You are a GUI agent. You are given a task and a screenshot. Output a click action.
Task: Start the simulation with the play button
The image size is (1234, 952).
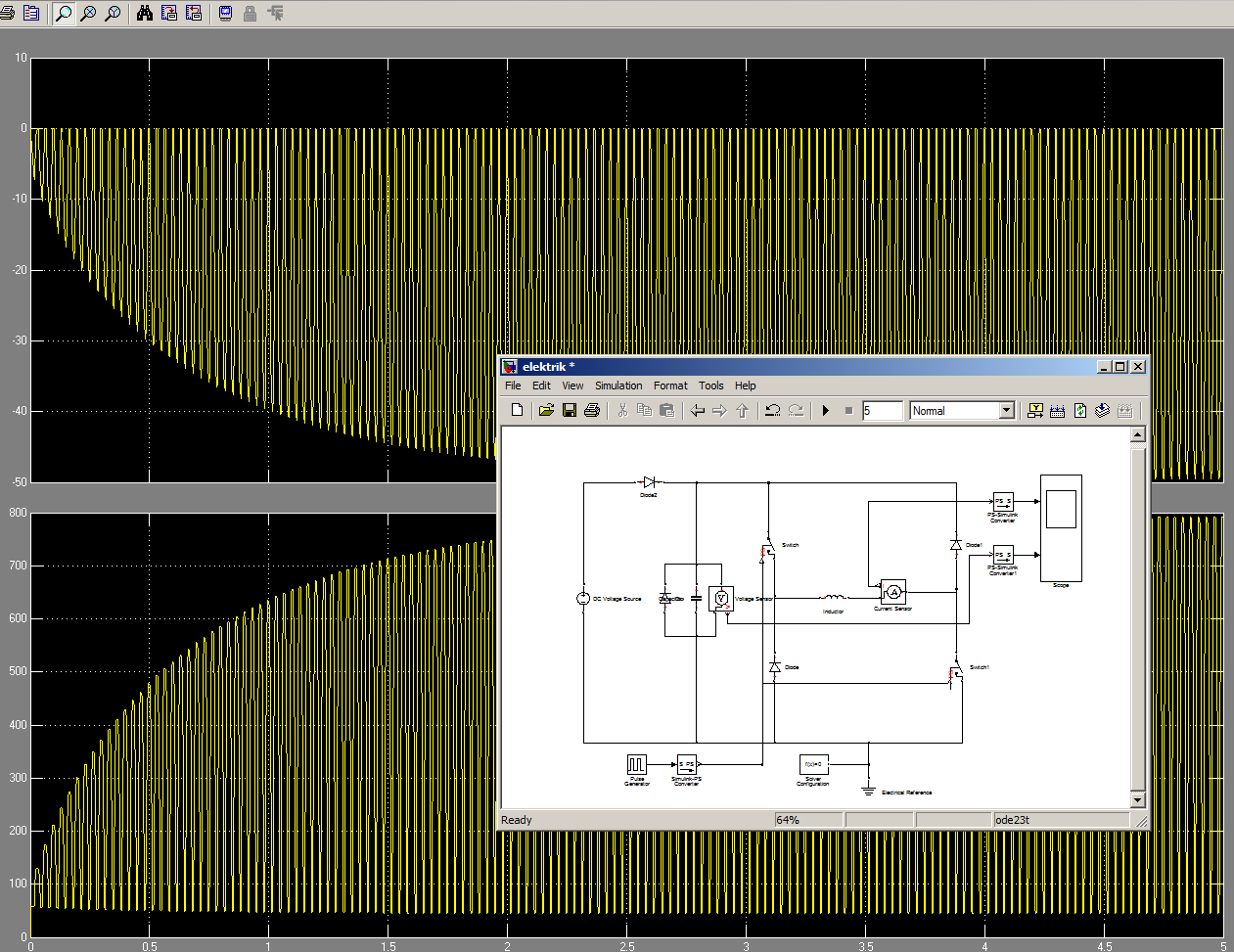click(826, 411)
